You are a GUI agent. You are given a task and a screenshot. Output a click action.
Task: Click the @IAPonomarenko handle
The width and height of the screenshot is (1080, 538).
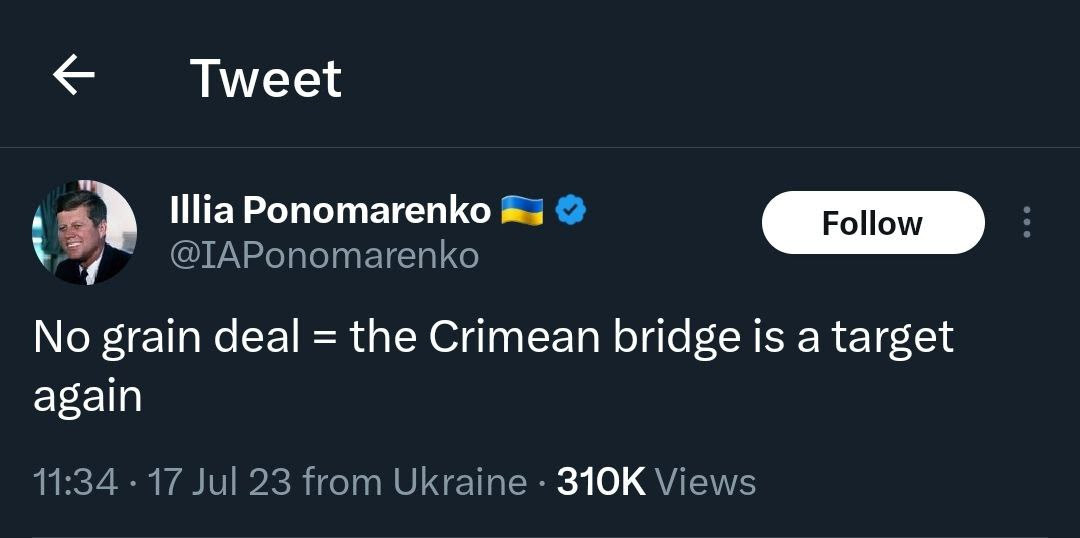(325, 256)
